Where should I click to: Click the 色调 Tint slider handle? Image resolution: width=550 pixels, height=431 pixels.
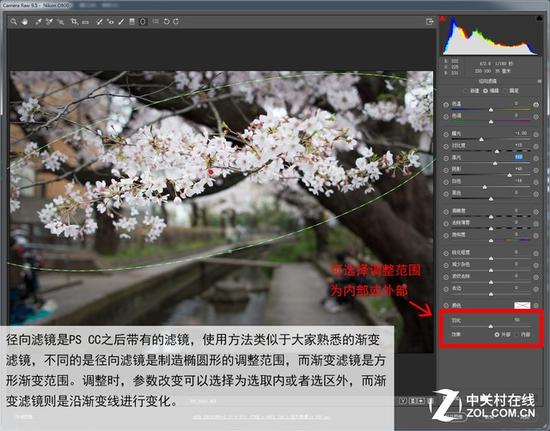coord(491,122)
